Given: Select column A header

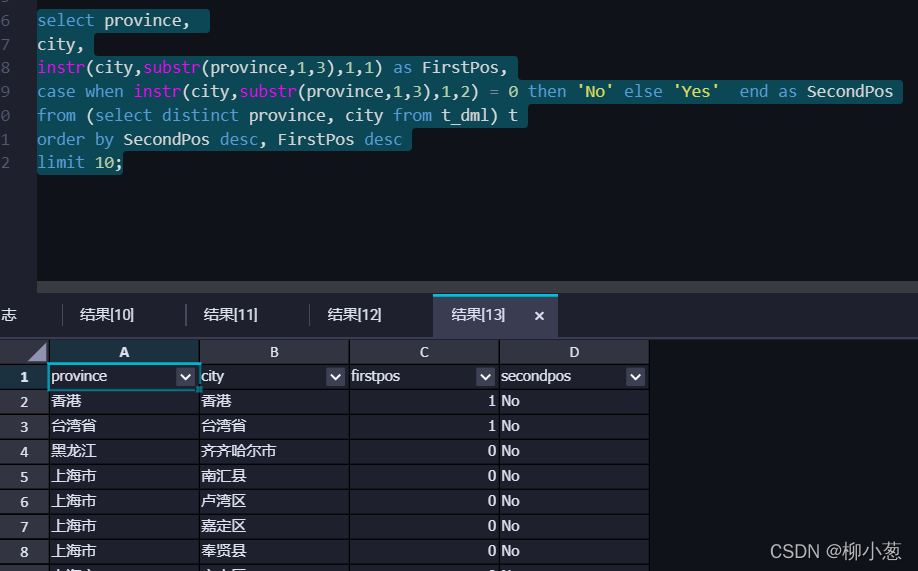Looking at the screenshot, I should [124, 352].
